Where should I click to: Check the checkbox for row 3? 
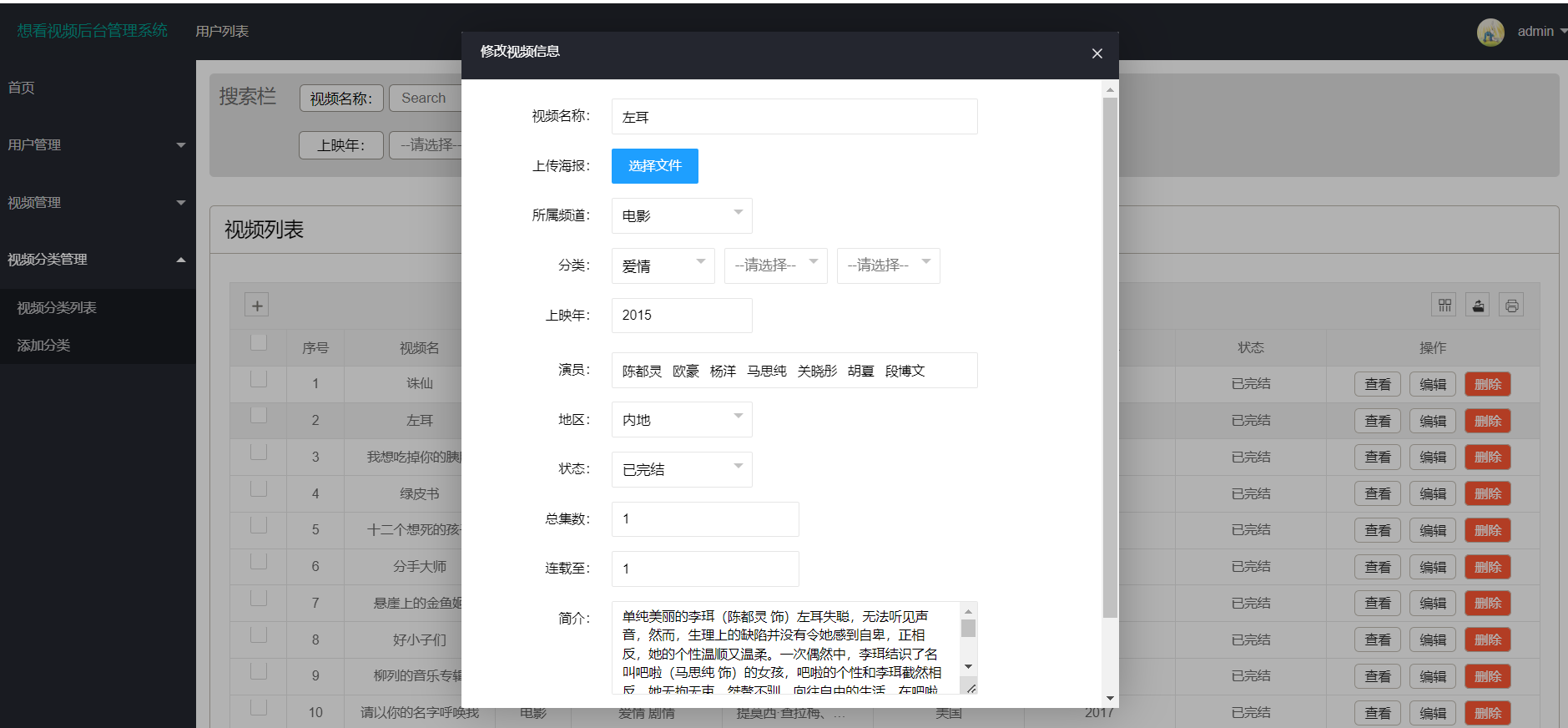[259, 452]
